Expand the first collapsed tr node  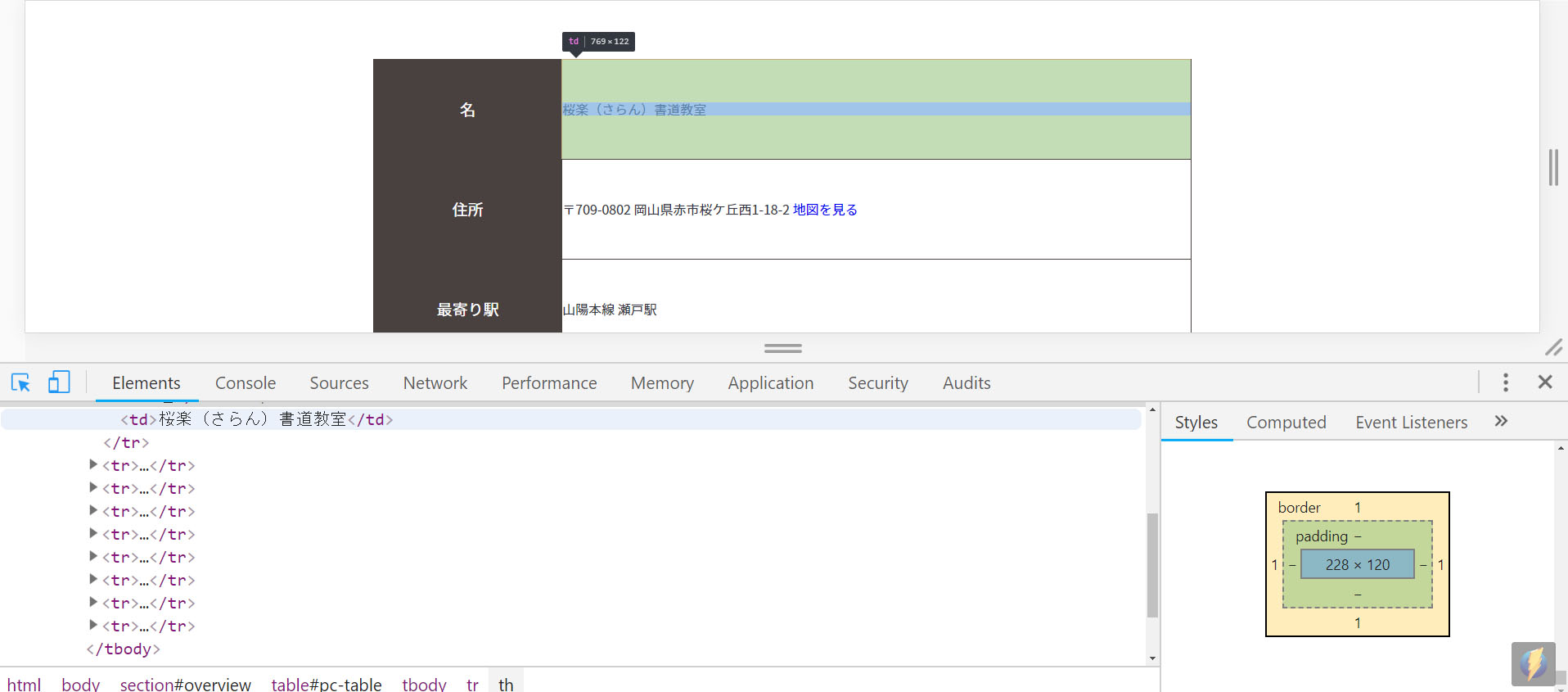click(93, 464)
